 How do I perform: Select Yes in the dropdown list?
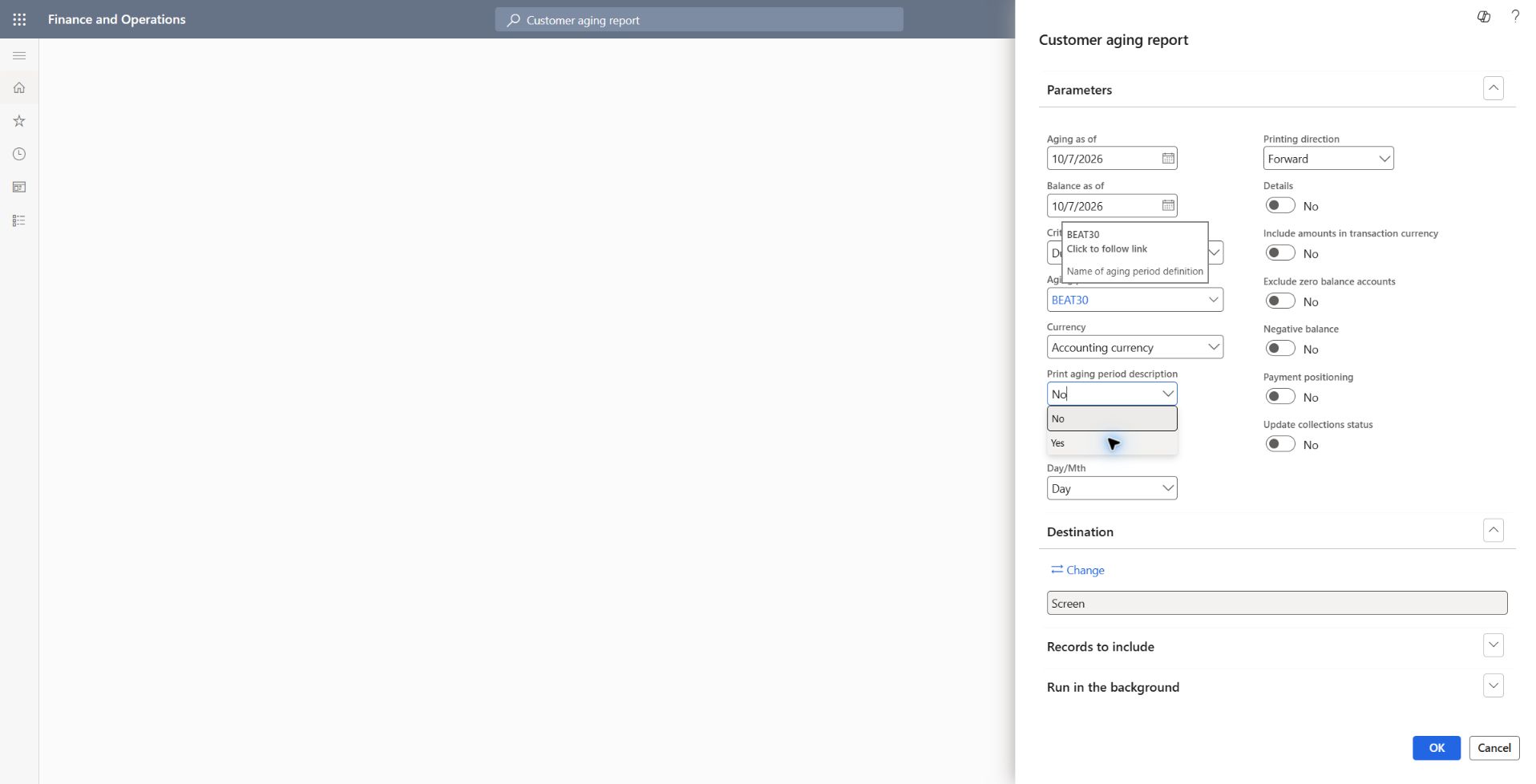pyautogui.click(x=1112, y=443)
